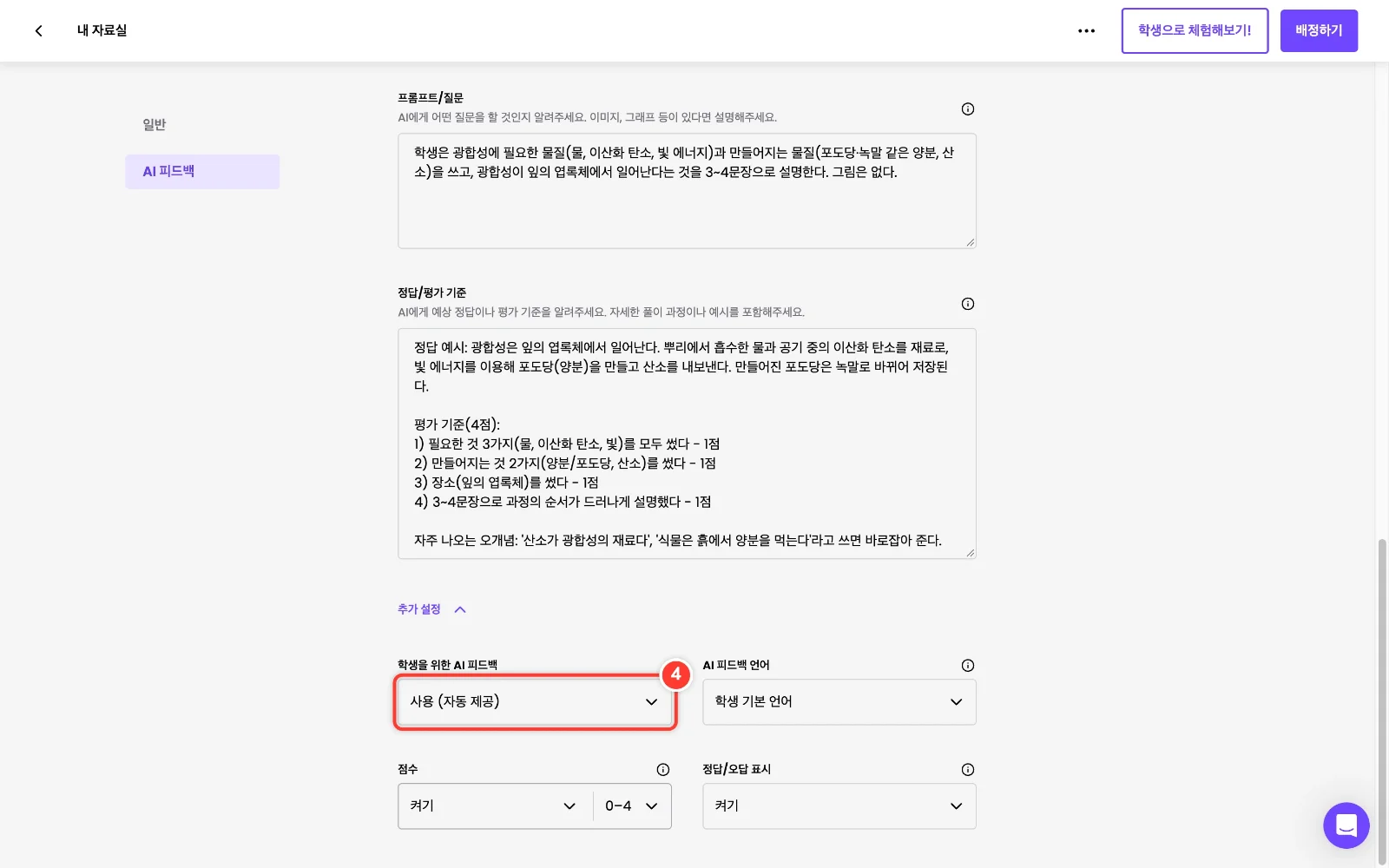
Task: Click the 학생으로 체험해보기! button
Action: [1195, 30]
